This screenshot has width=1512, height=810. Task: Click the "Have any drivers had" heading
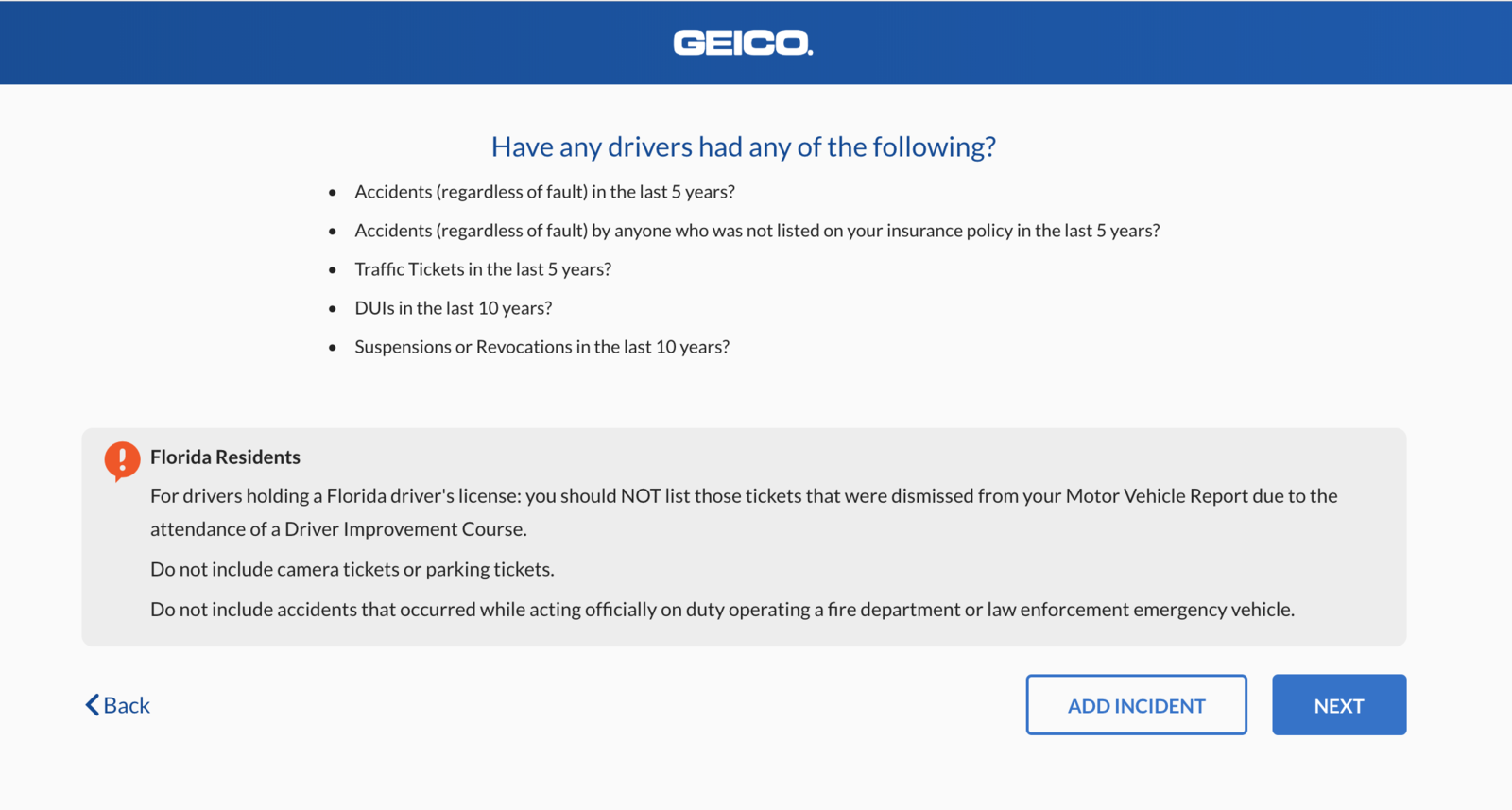(743, 147)
